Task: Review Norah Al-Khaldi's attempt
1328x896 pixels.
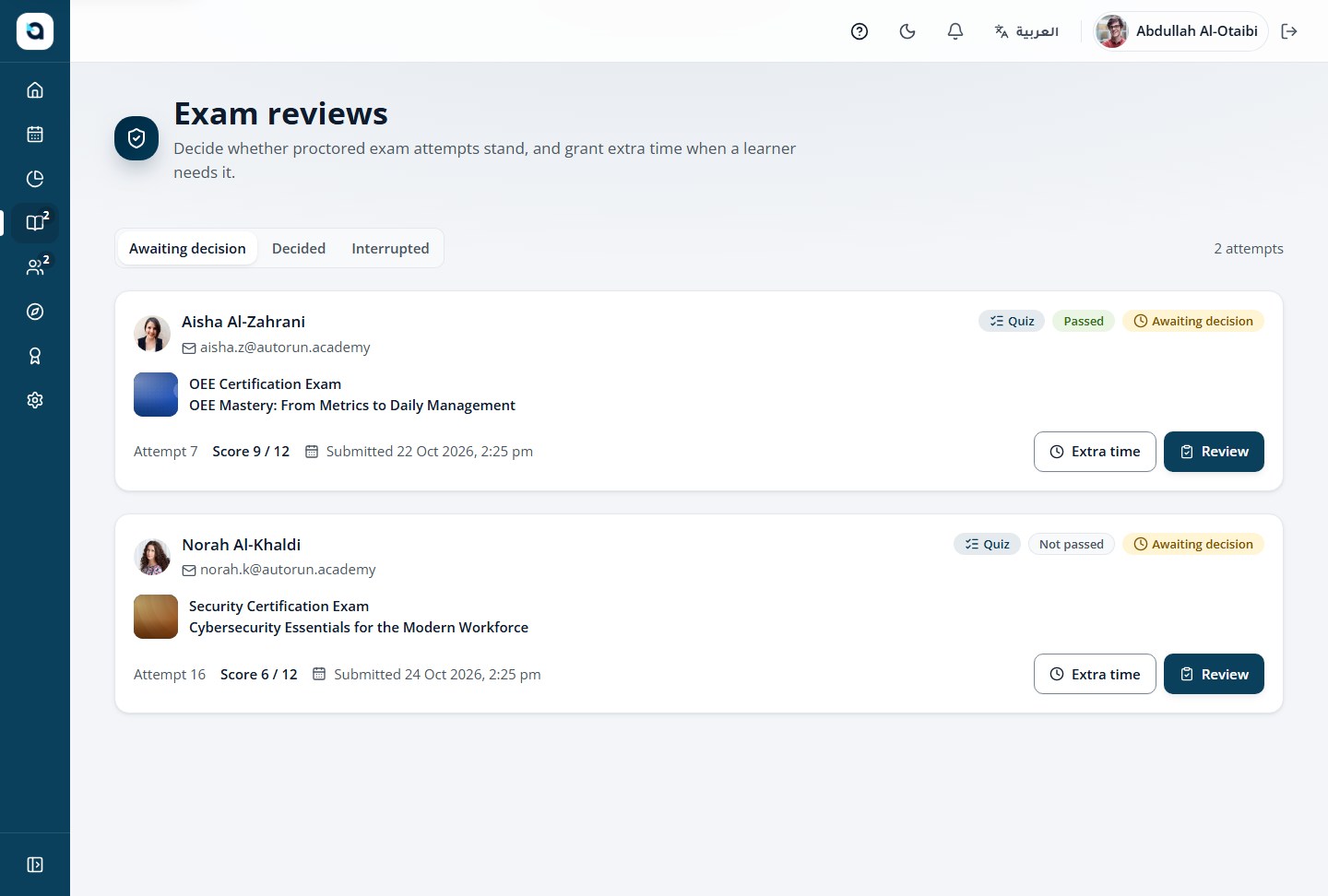Action: [1214, 674]
